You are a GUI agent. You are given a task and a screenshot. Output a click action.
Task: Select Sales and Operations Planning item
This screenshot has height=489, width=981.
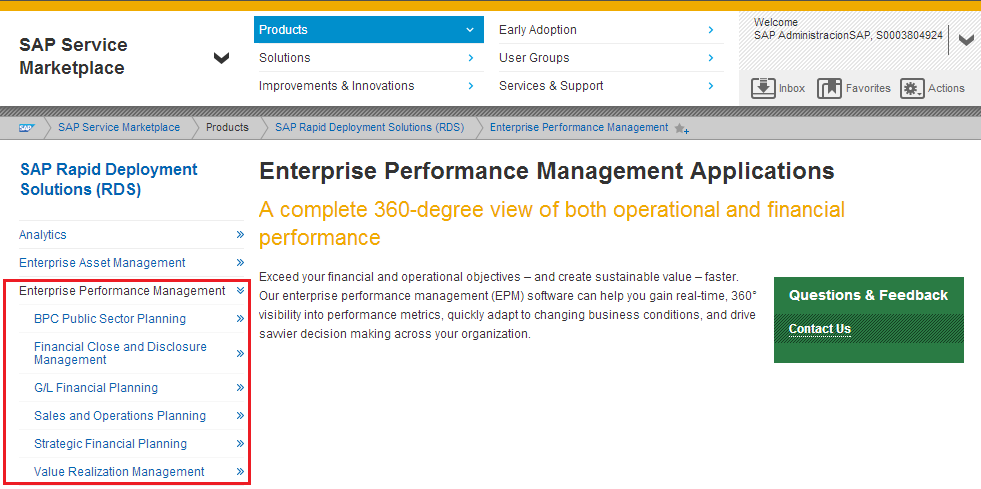pos(120,416)
